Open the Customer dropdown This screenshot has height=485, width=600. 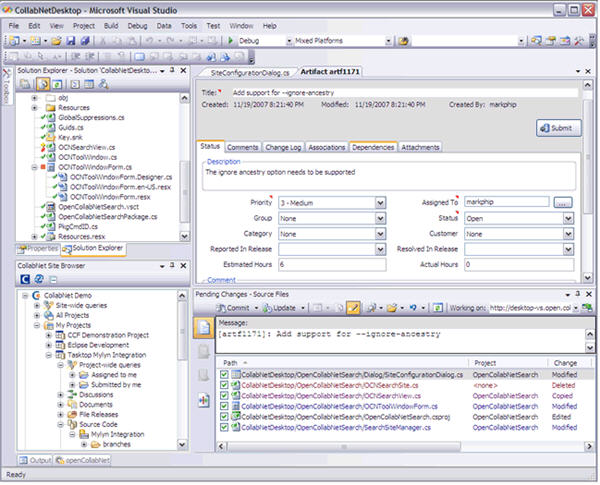click(568, 234)
